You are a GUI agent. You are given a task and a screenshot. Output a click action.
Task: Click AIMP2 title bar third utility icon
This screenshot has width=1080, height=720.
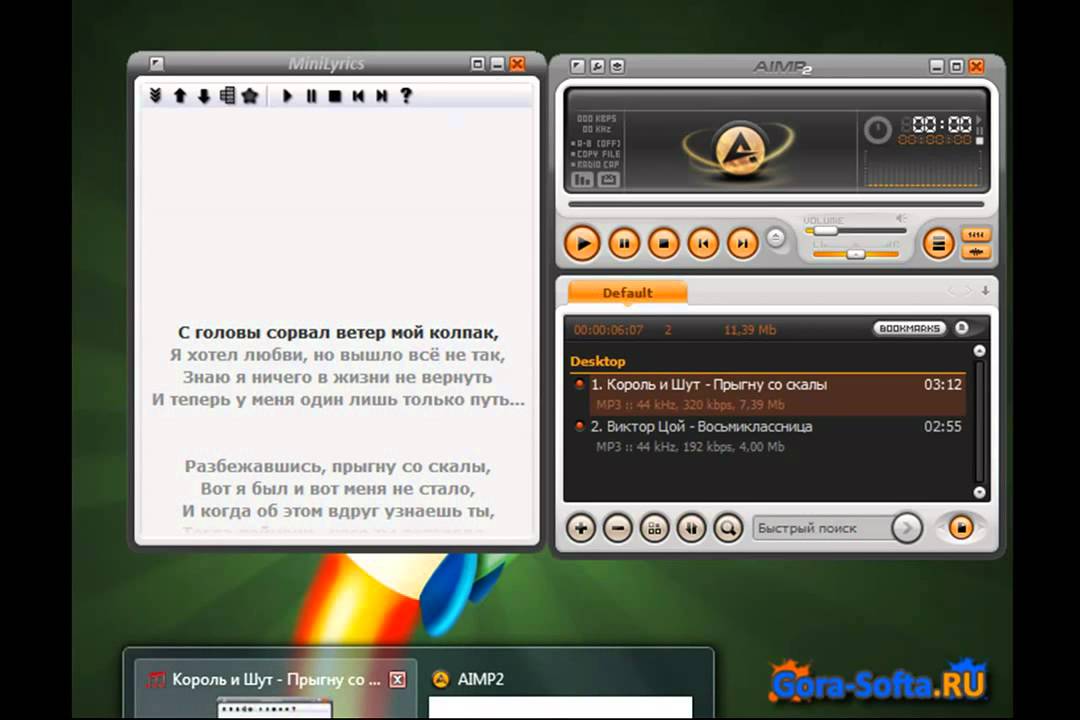tap(617, 66)
